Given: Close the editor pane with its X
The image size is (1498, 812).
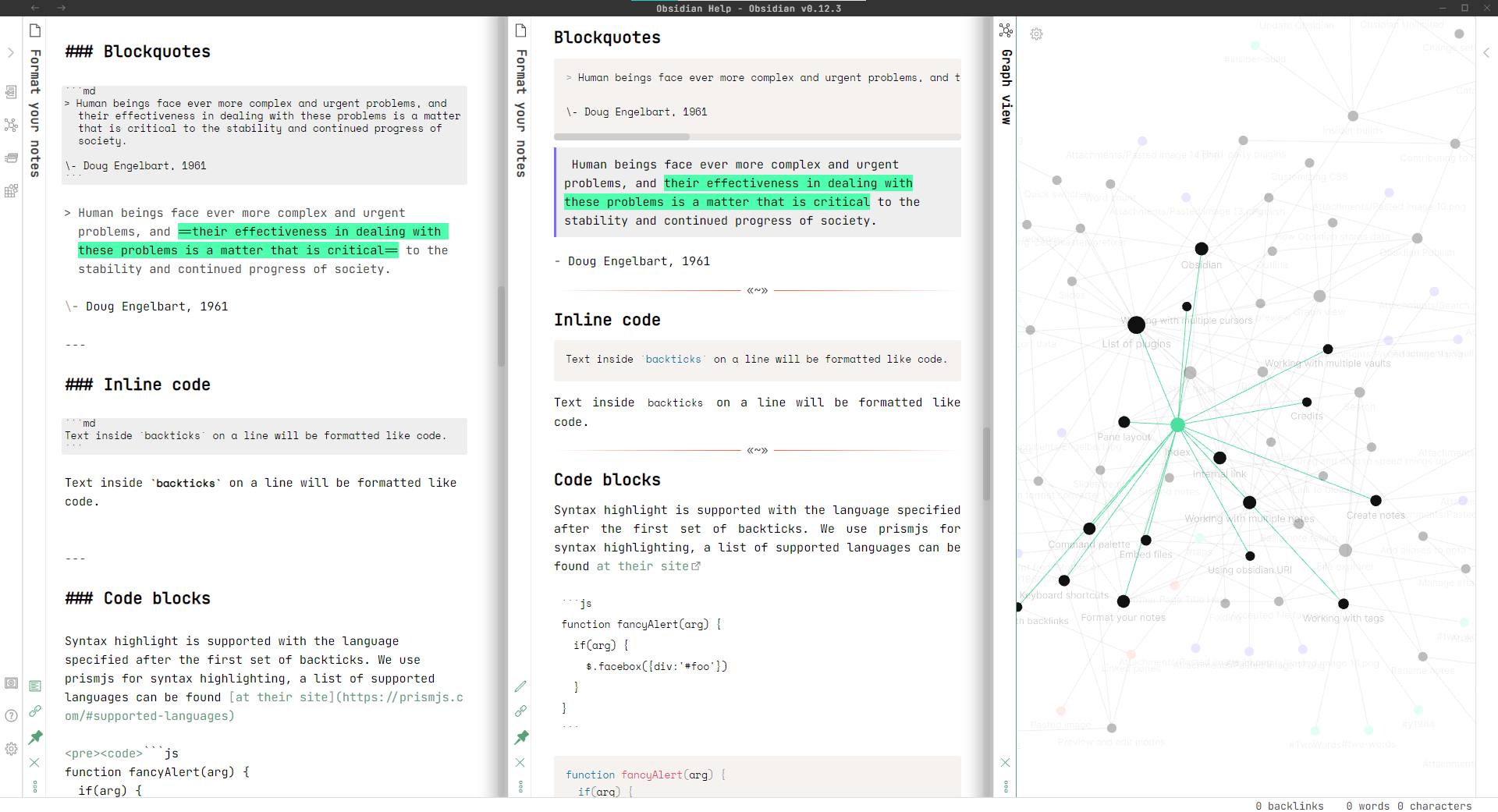Looking at the screenshot, I should (x=35, y=762).
